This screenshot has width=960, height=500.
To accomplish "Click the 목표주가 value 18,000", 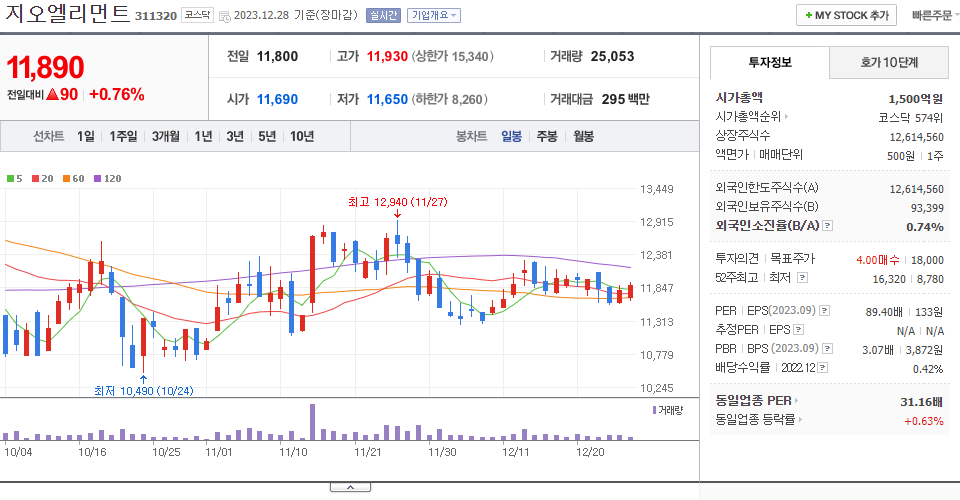I will pyautogui.click(x=928, y=260).
